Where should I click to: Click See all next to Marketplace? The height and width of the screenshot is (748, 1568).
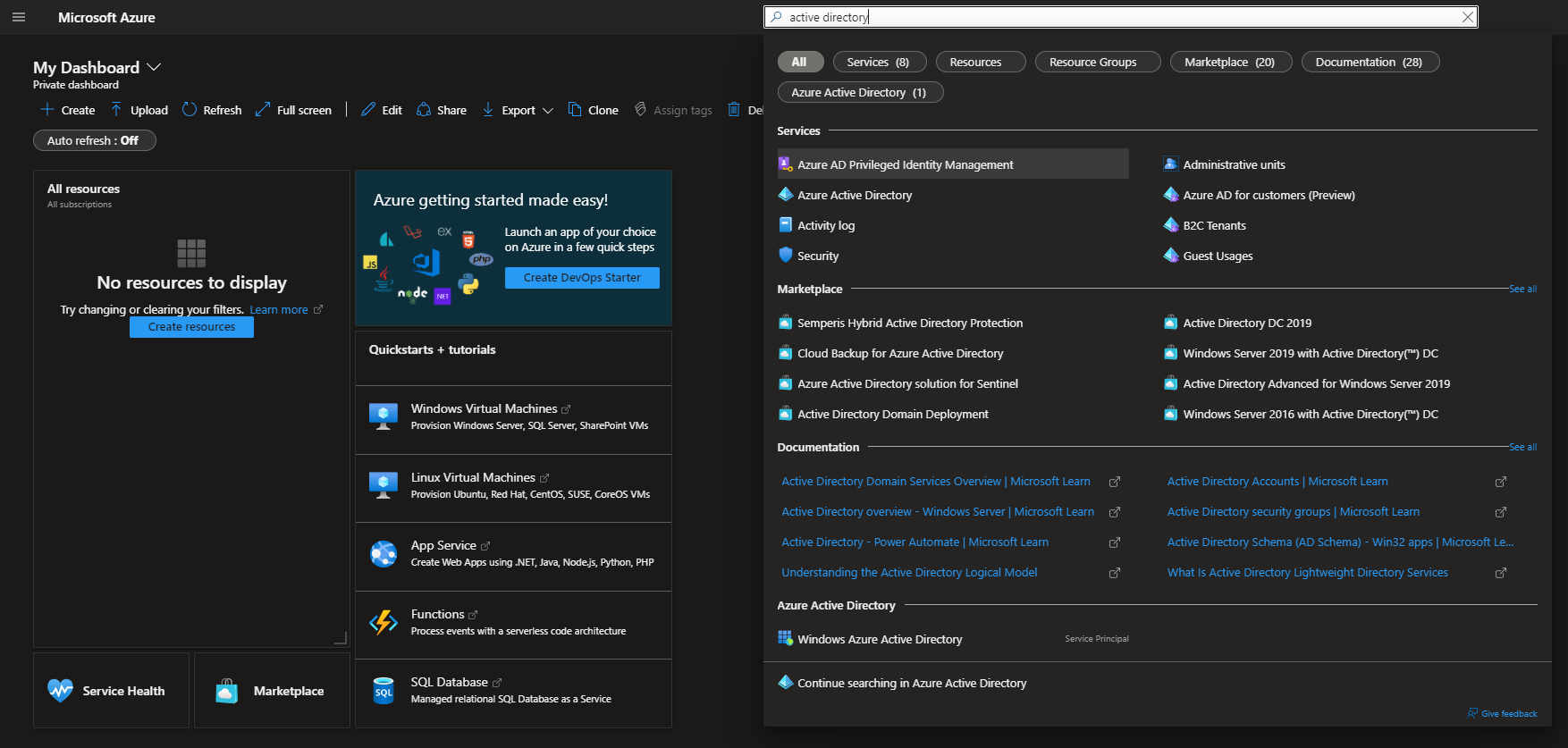[x=1522, y=289]
